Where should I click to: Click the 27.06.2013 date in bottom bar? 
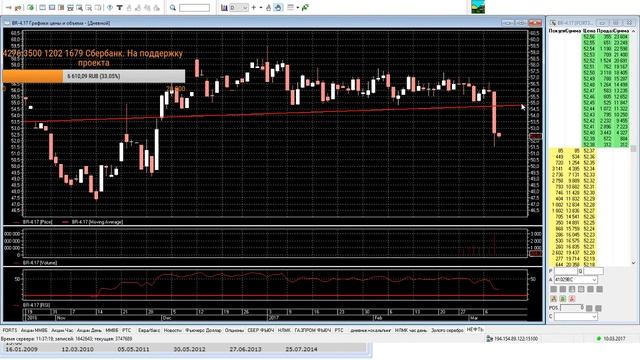click(245, 349)
